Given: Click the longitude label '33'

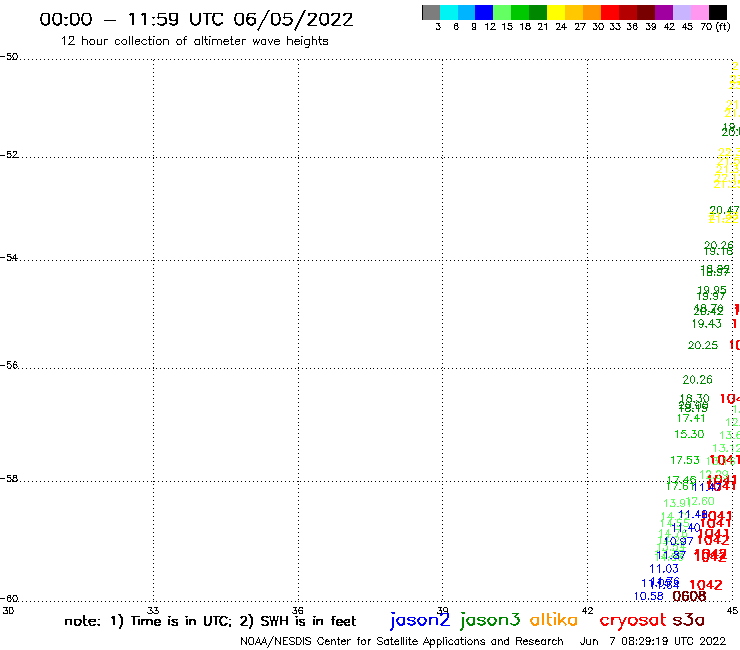Looking at the screenshot, I should click(x=153, y=610).
